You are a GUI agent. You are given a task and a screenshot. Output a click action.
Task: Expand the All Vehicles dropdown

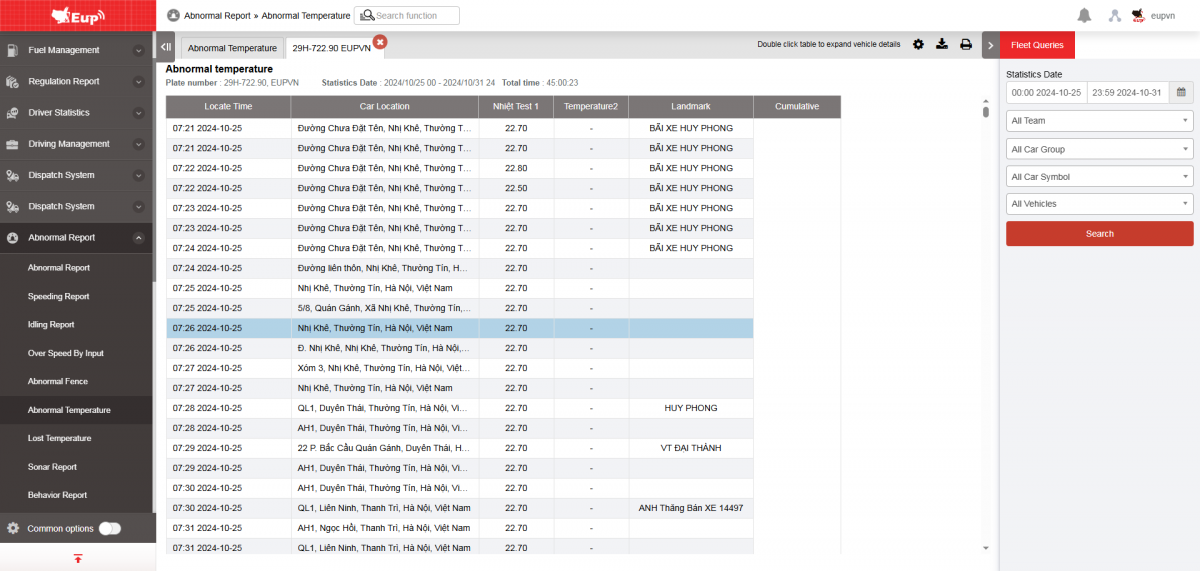click(x=1099, y=204)
